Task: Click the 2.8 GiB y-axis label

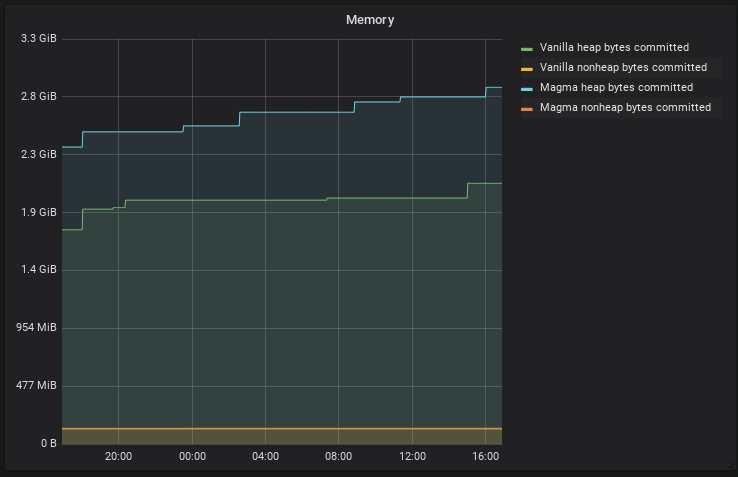Action: pyautogui.click(x=39, y=96)
